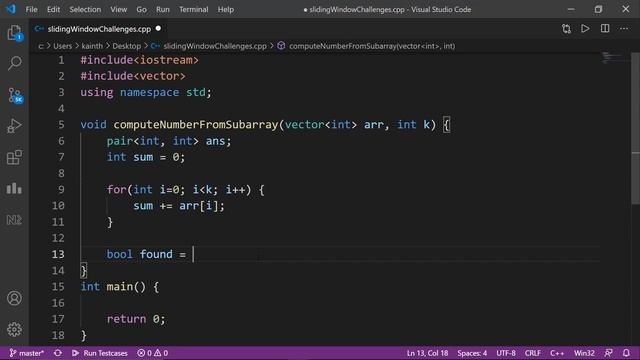Open the errors and warnings count indicator
The height and width of the screenshot is (360, 640).
tap(153, 353)
